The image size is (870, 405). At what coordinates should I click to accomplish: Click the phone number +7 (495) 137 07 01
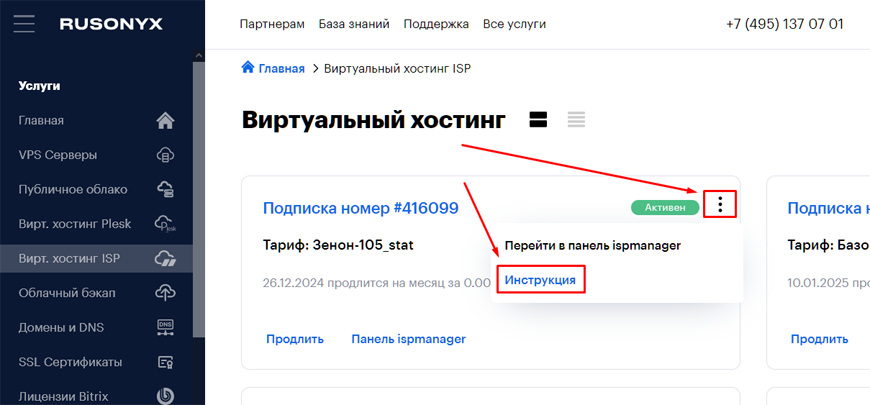point(785,24)
